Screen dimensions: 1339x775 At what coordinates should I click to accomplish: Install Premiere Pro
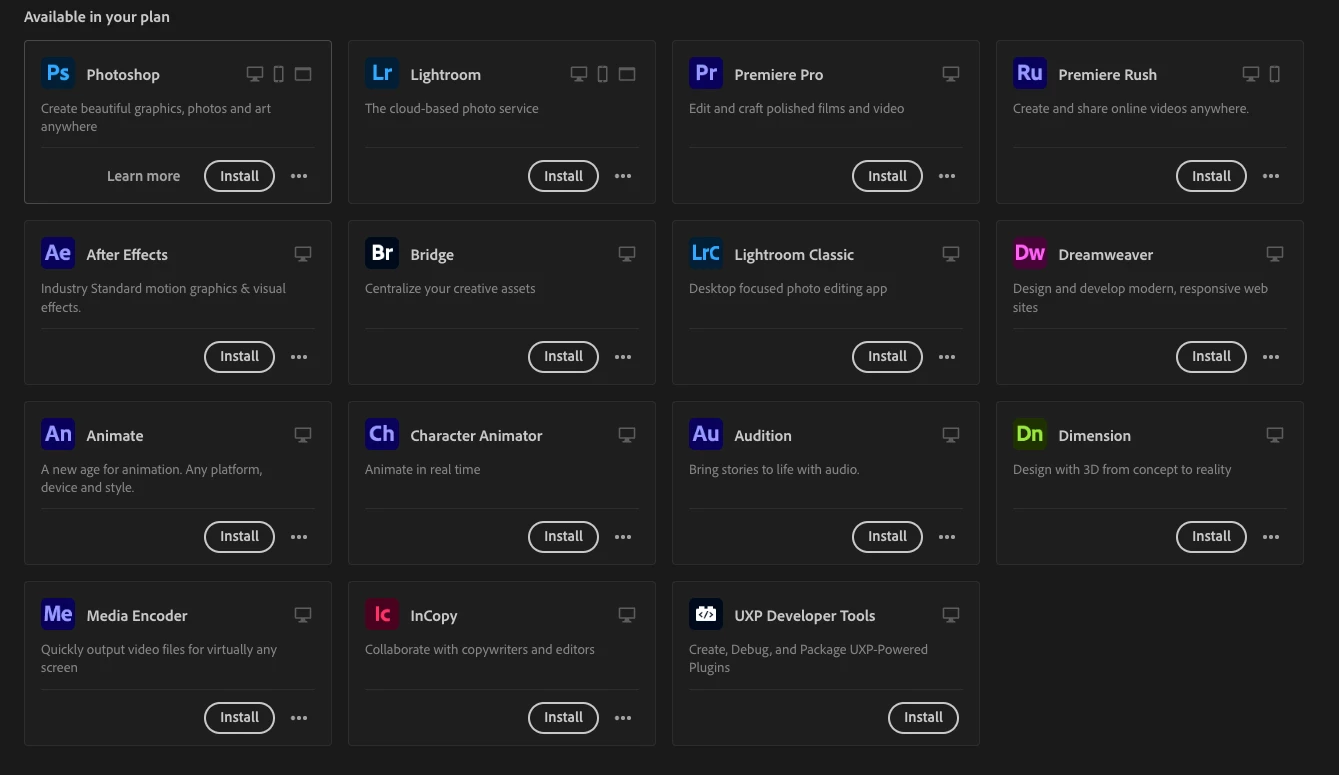887,176
